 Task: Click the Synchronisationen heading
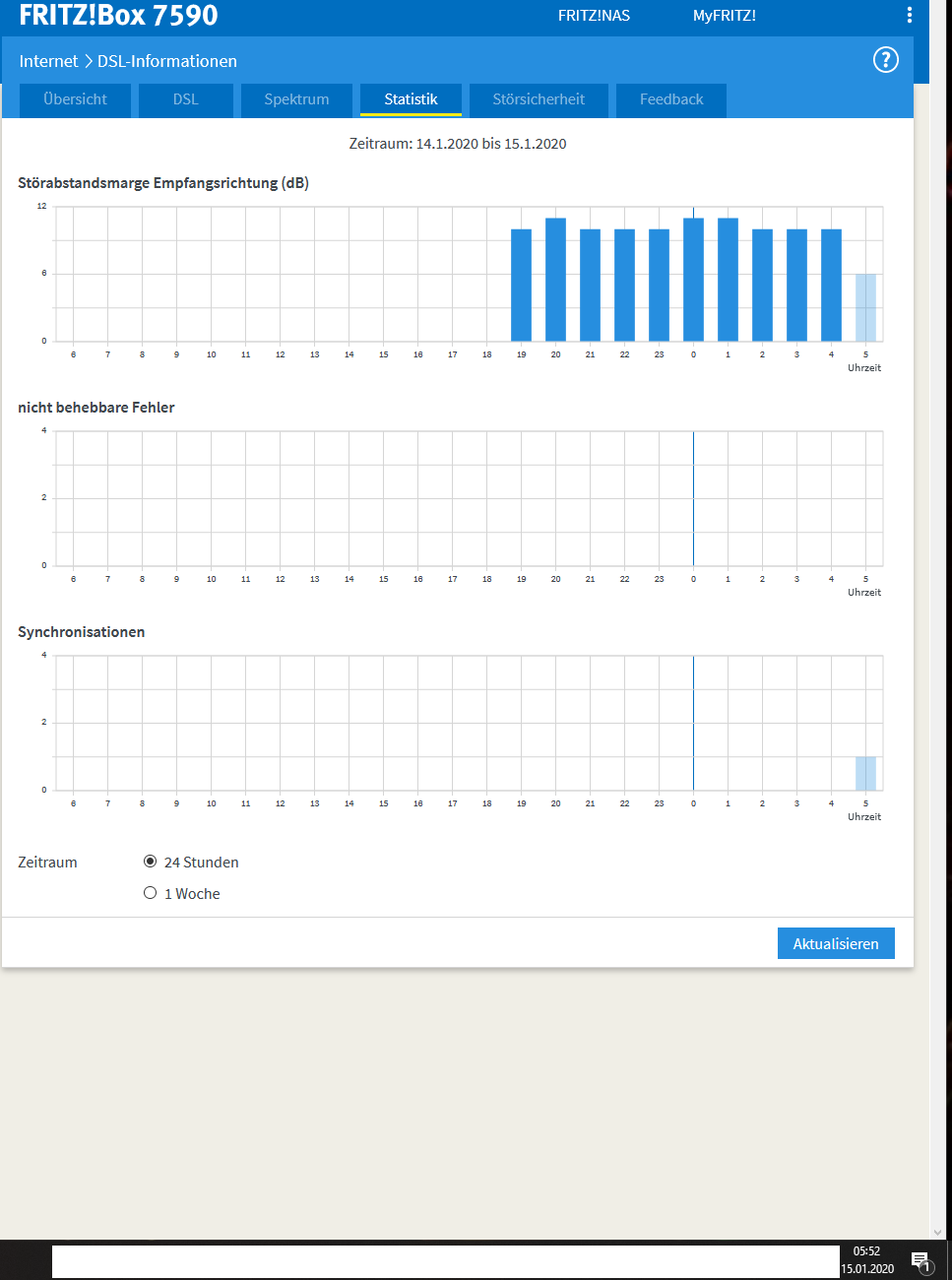point(82,632)
